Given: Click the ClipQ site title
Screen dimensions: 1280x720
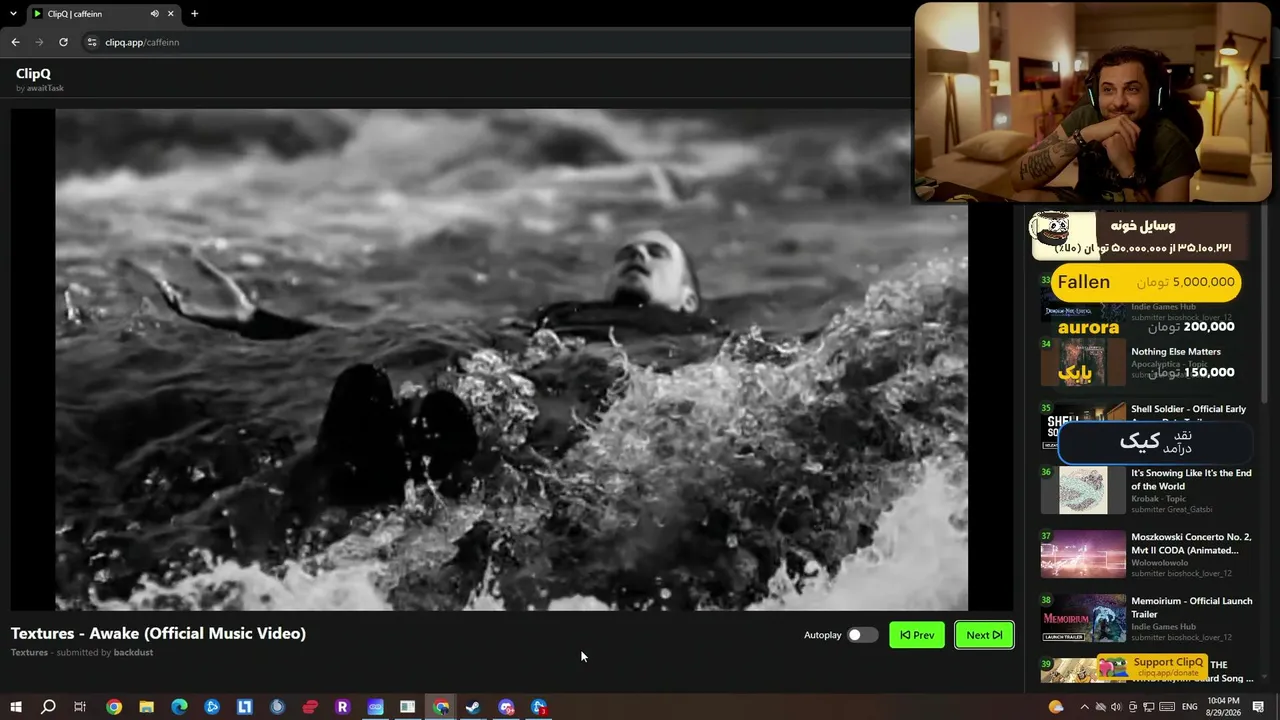Looking at the screenshot, I should point(33,73).
